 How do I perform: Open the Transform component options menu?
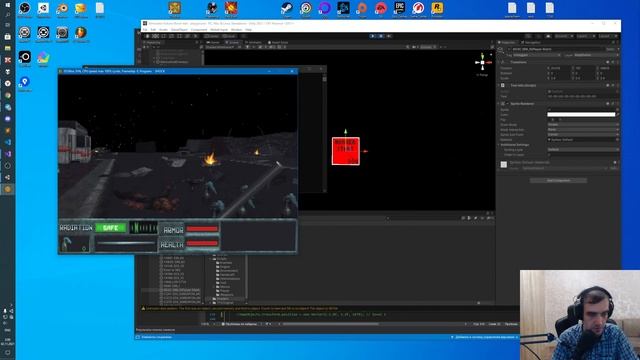point(617,62)
